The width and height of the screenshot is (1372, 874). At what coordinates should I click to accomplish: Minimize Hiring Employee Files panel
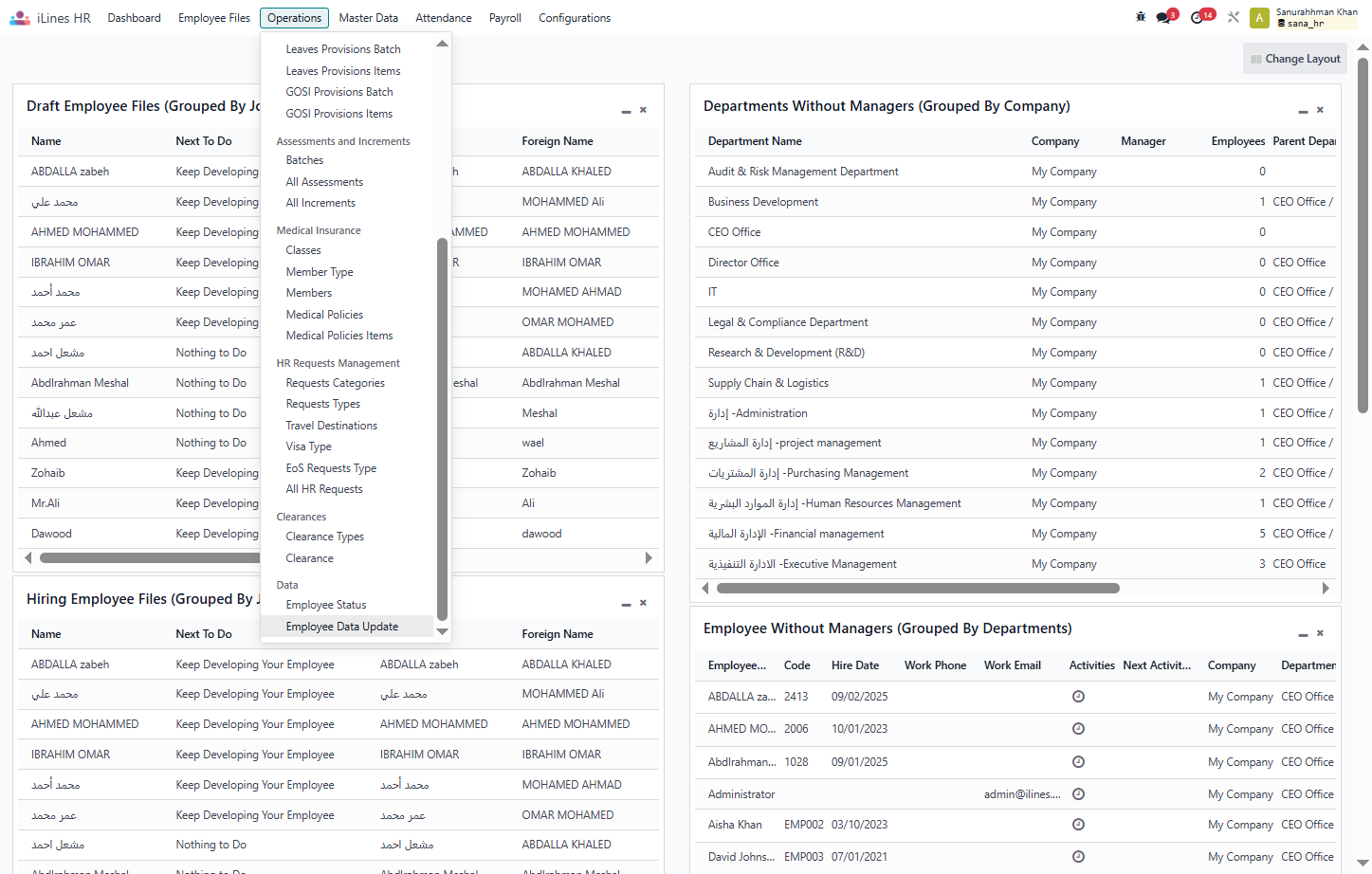[x=626, y=604]
